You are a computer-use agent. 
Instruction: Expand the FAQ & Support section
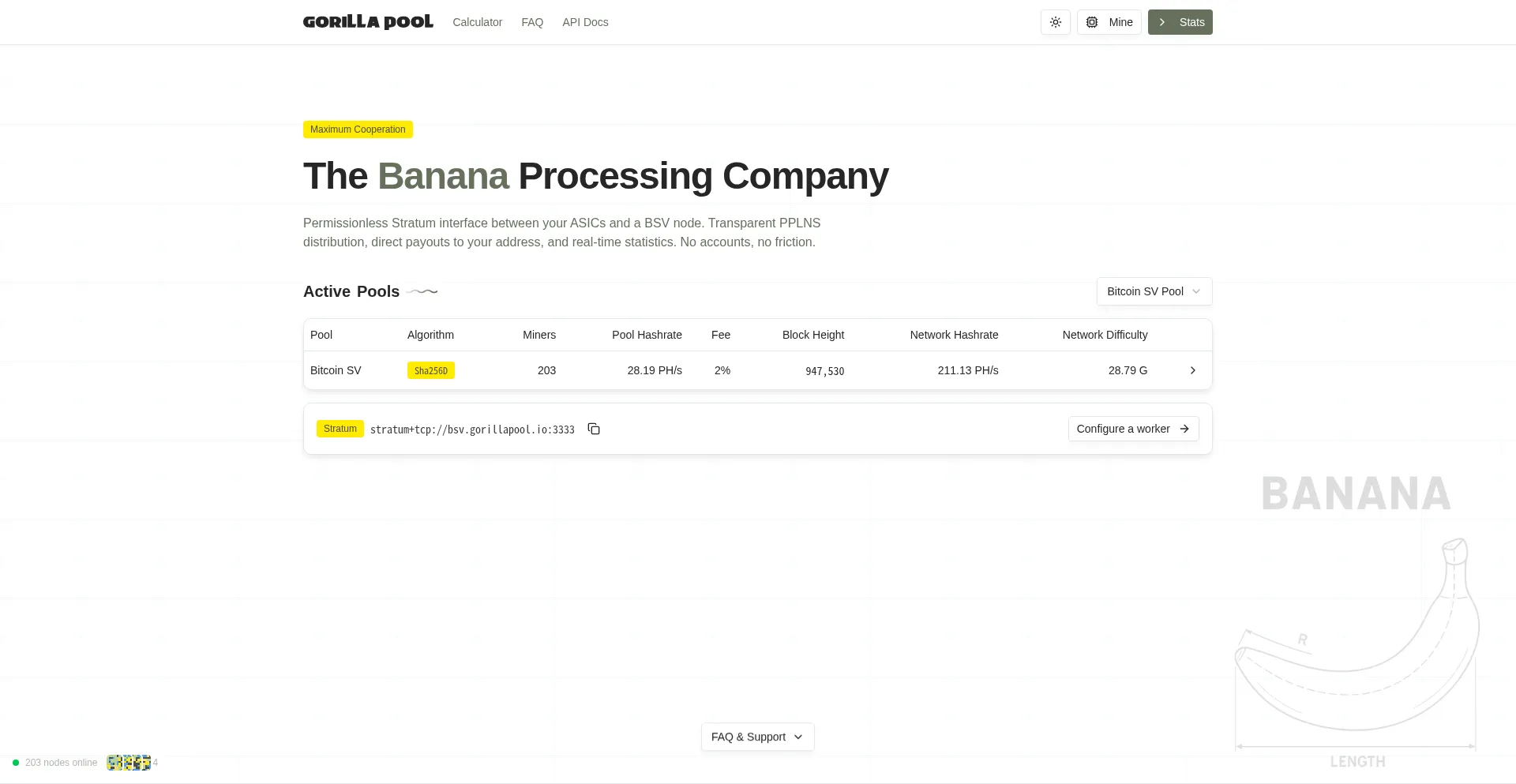click(757, 737)
